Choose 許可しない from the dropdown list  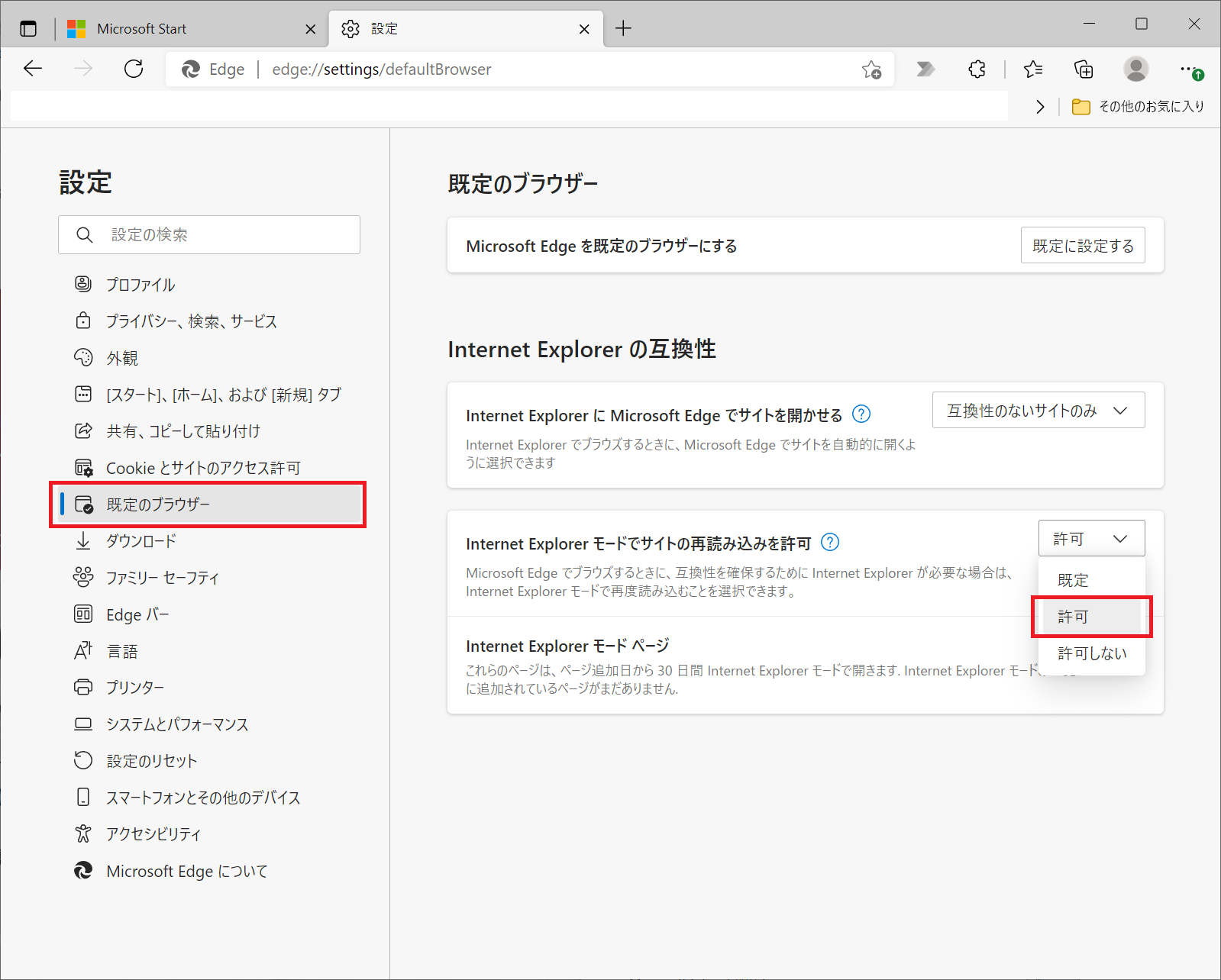pos(1092,653)
